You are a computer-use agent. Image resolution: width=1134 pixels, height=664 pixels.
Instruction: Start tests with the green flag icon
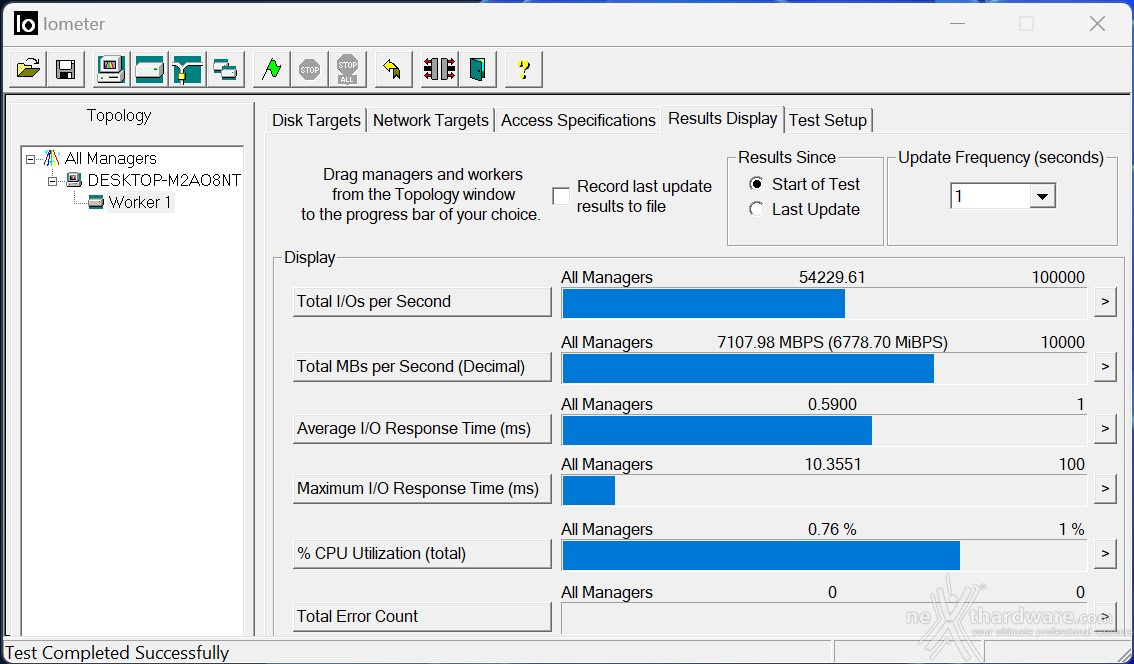272,69
